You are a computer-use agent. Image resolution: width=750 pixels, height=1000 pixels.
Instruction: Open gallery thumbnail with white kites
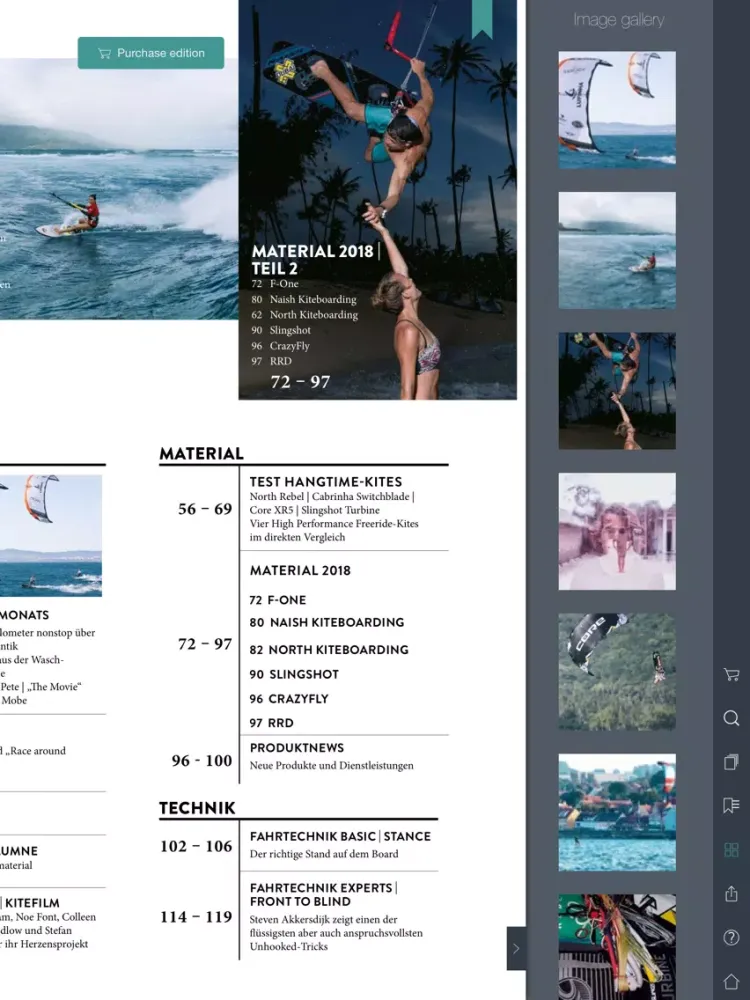coord(617,110)
